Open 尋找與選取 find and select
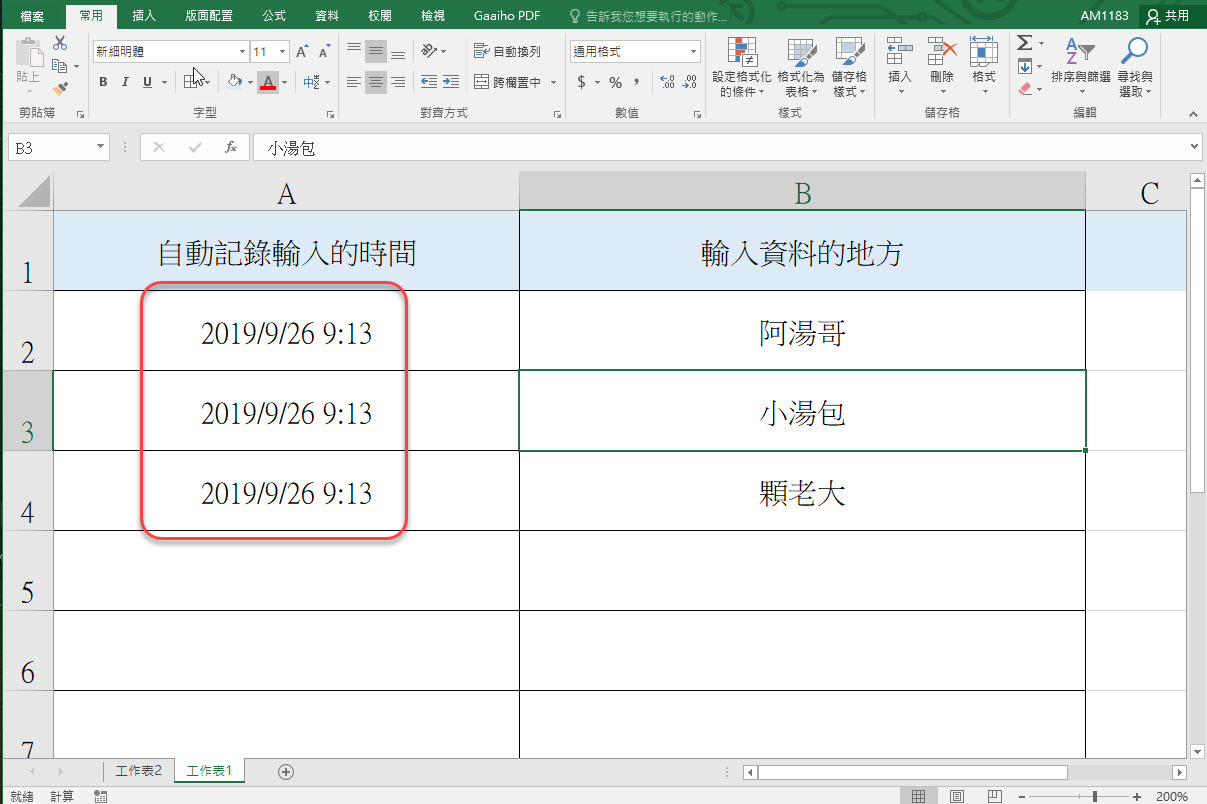 pyautogui.click(x=1135, y=66)
